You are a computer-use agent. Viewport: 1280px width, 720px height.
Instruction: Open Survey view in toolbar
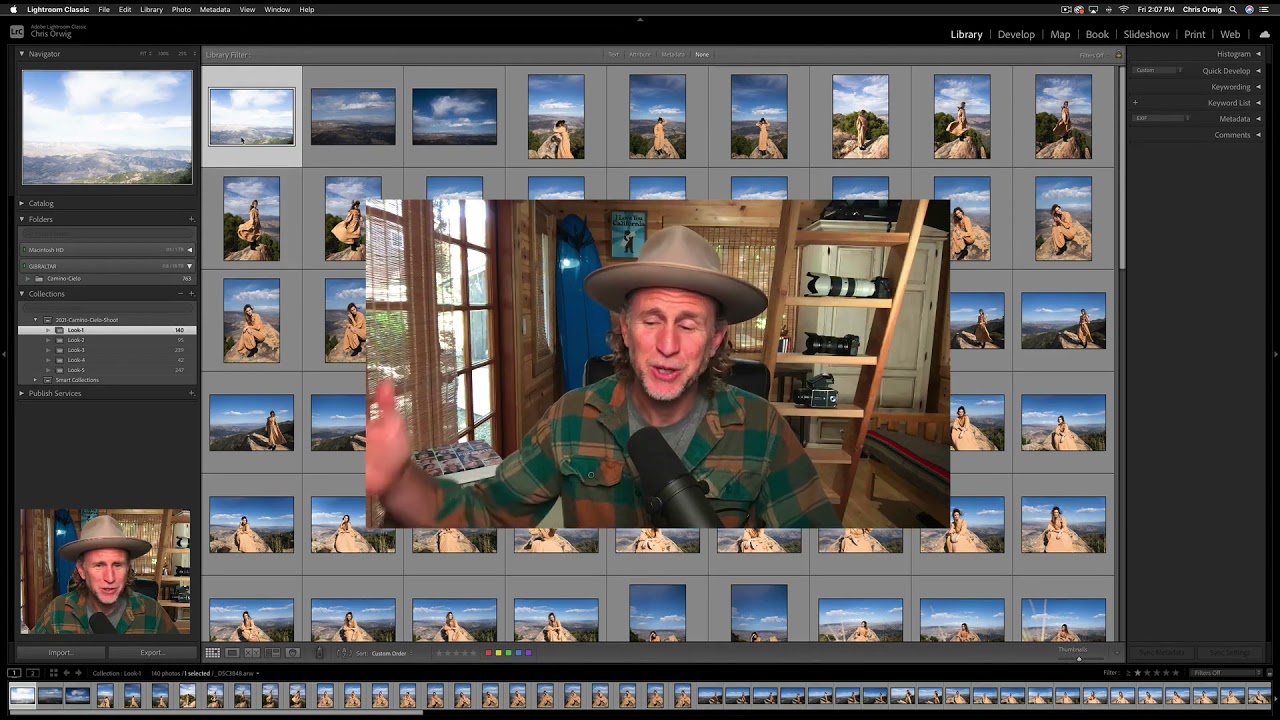point(272,653)
